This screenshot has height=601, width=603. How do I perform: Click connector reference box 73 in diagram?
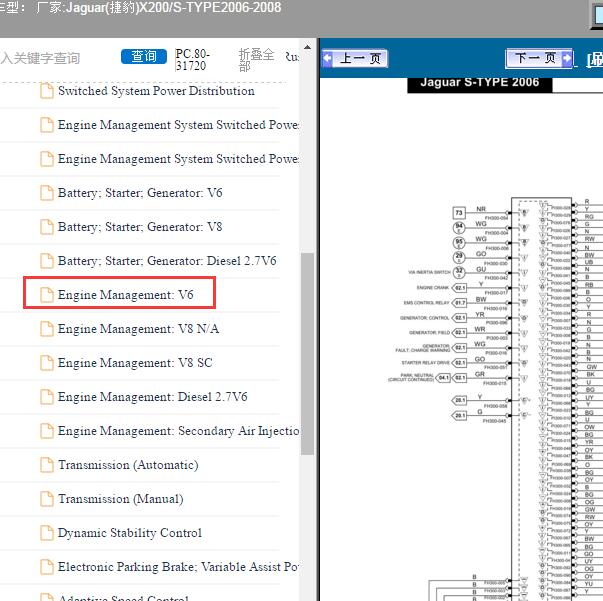(459, 212)
